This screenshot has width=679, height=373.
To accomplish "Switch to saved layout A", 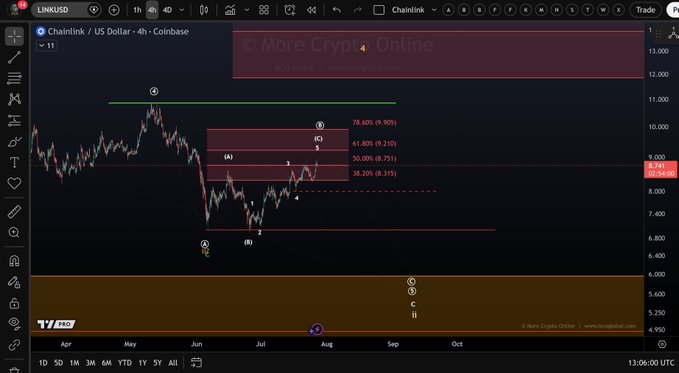I will click(x=449, y=10).
